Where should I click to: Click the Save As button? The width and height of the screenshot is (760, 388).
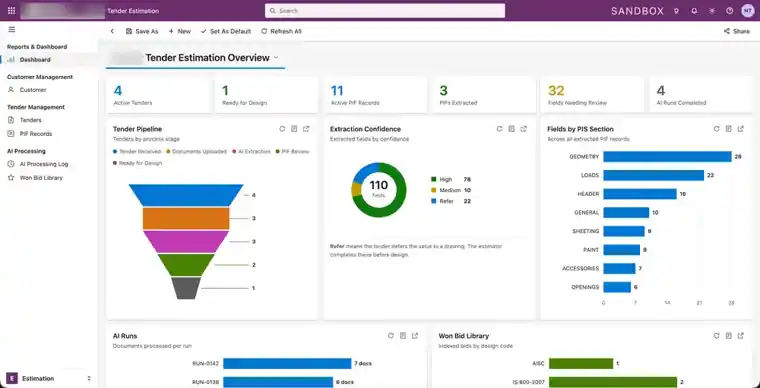pyautogui.click(x=142, y=31)
